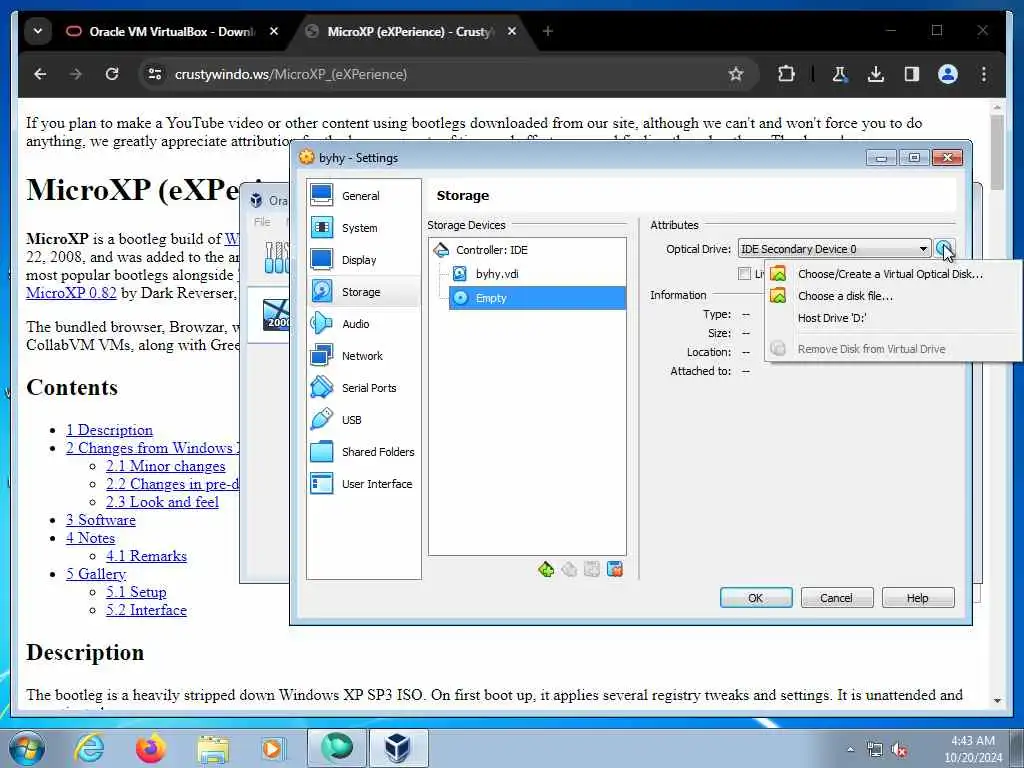Launch Firefox from taskbar

pos(150,748)
